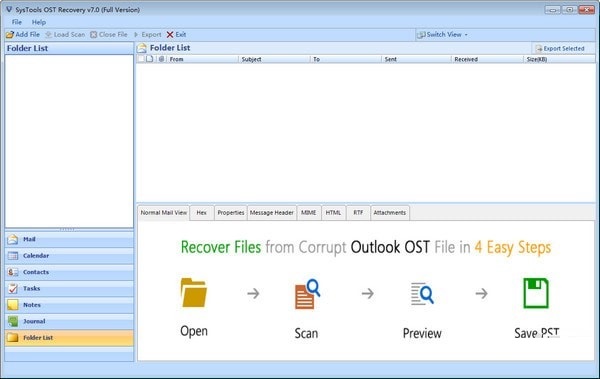The image size is (600, 379).
Task: Open the Calendar section in sidebar
Action: [69, 256]
